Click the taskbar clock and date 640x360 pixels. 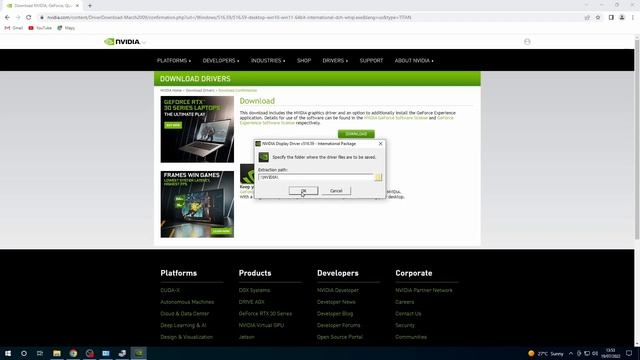(x=611, y=353)
